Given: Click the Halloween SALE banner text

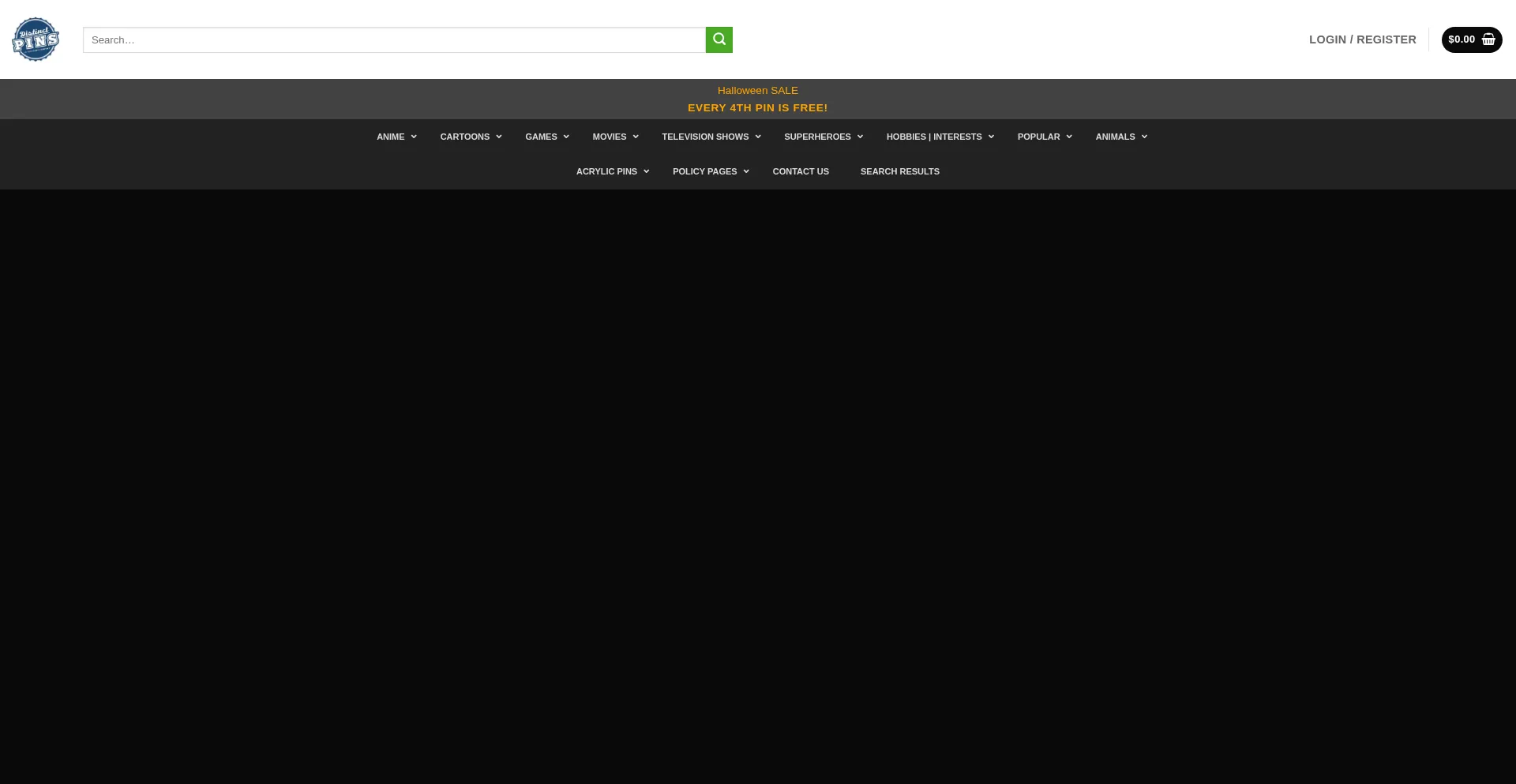Looking at the screenshot, I should click(757, 91).
